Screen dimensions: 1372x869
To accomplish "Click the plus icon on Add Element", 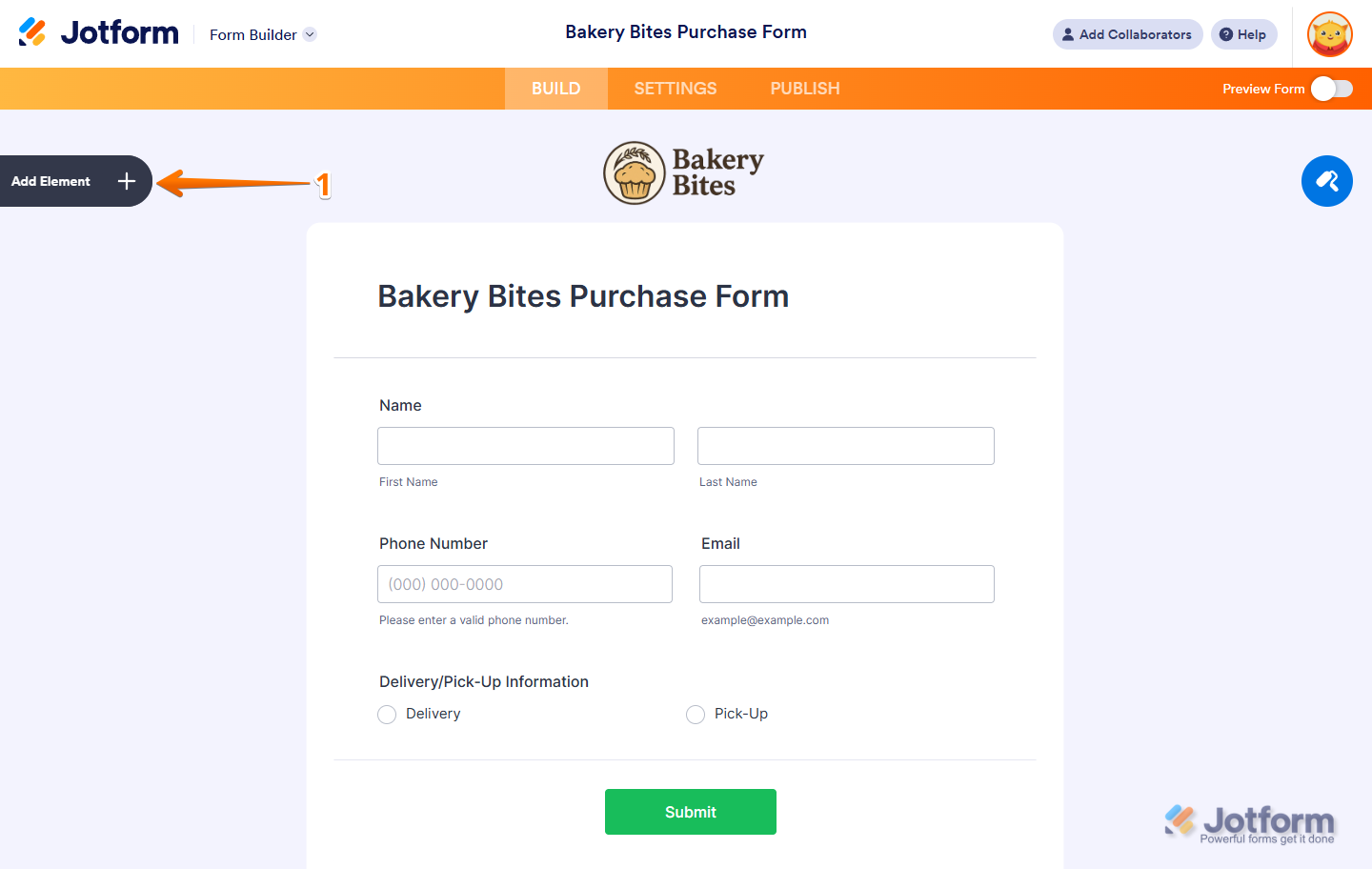I will coord(126,181).
